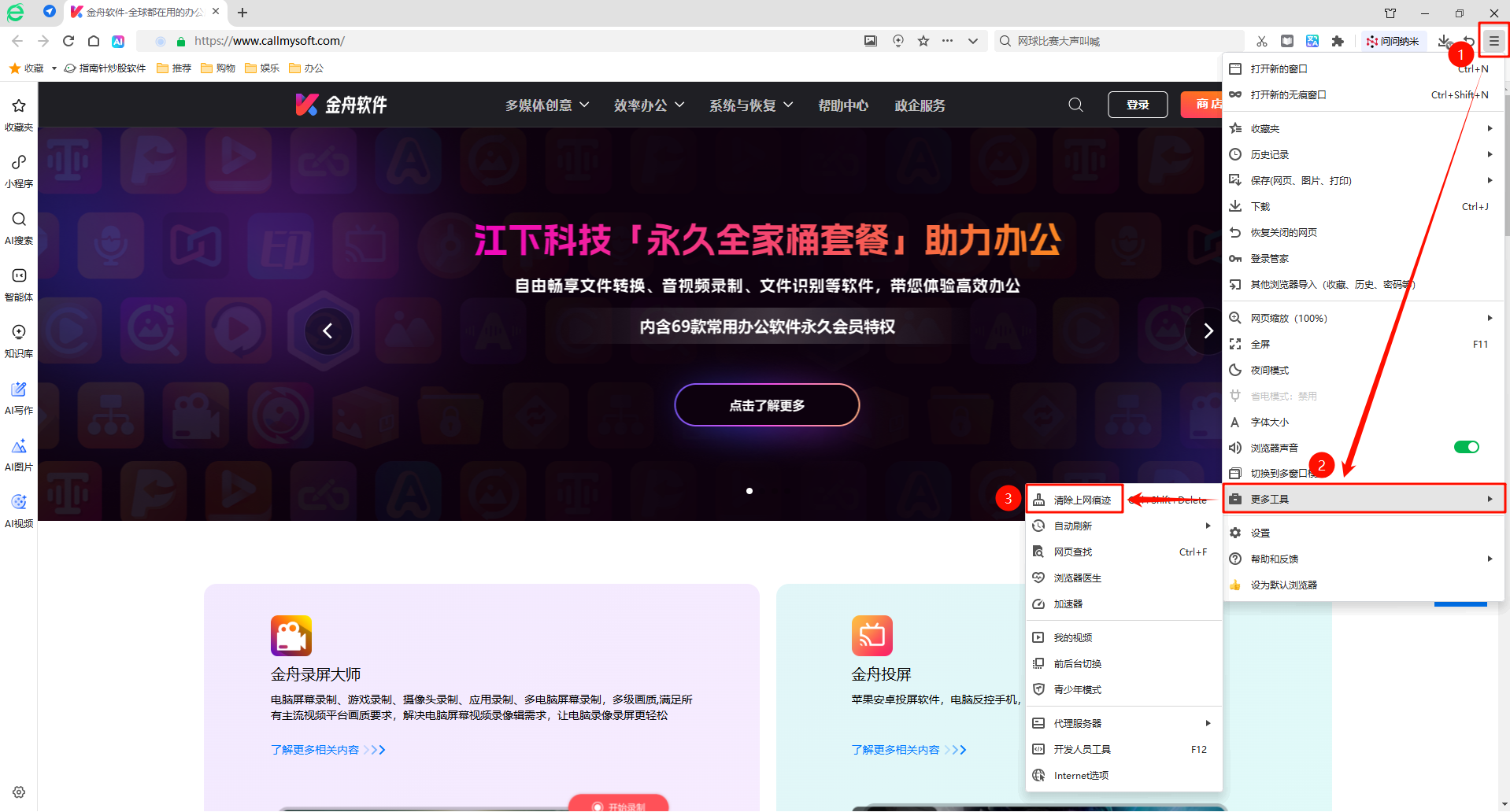Click the website search magnifier icon
This screenshot has height=812, width=1510.
click(1075, 105)
